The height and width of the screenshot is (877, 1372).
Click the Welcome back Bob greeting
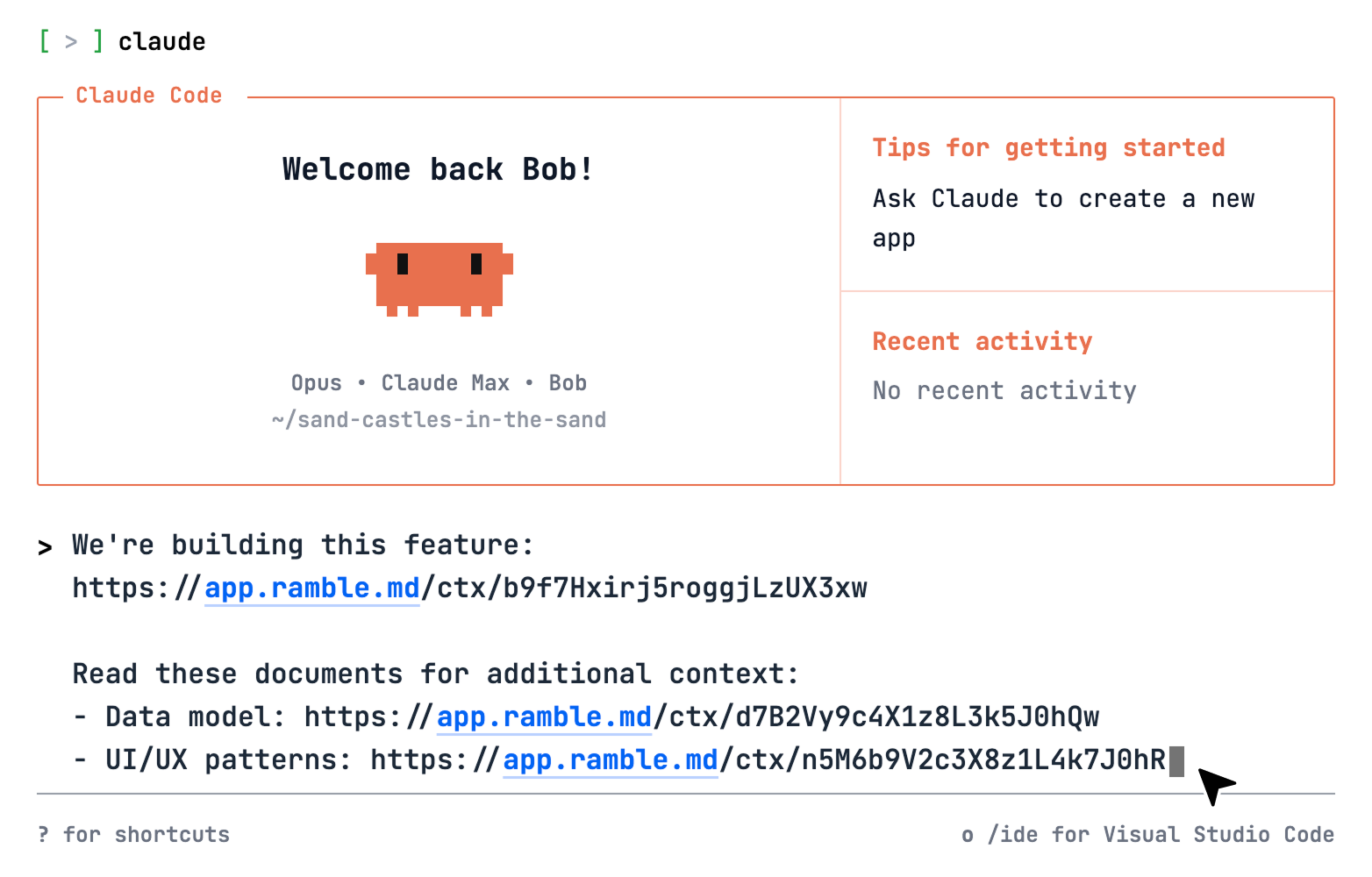(437, 168)
